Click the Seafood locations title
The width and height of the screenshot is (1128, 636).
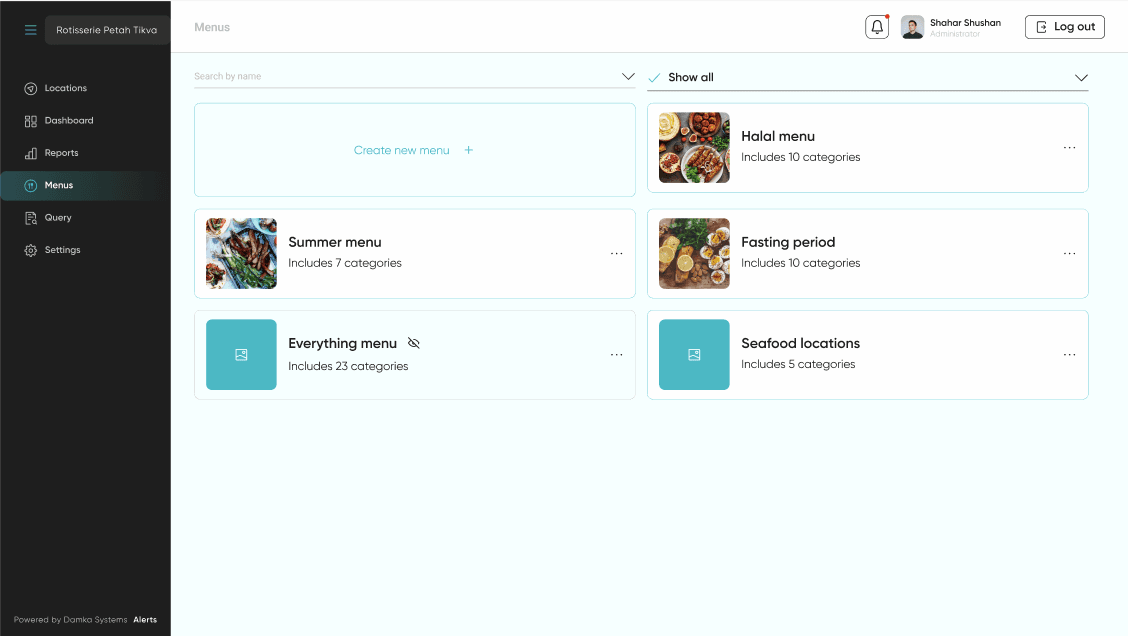pyautogui.click(x=801, y=343)
